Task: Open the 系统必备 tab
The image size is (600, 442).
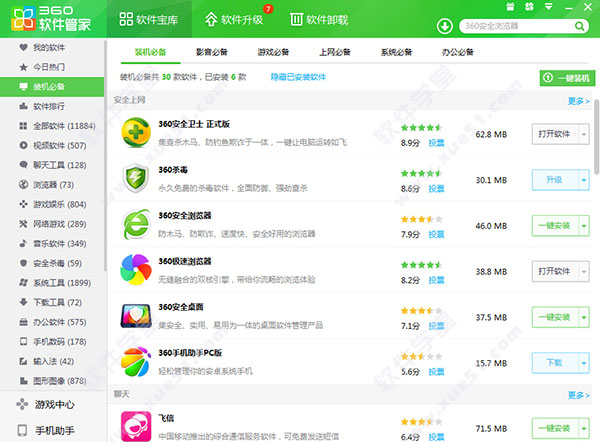Action: pos(396,52)
